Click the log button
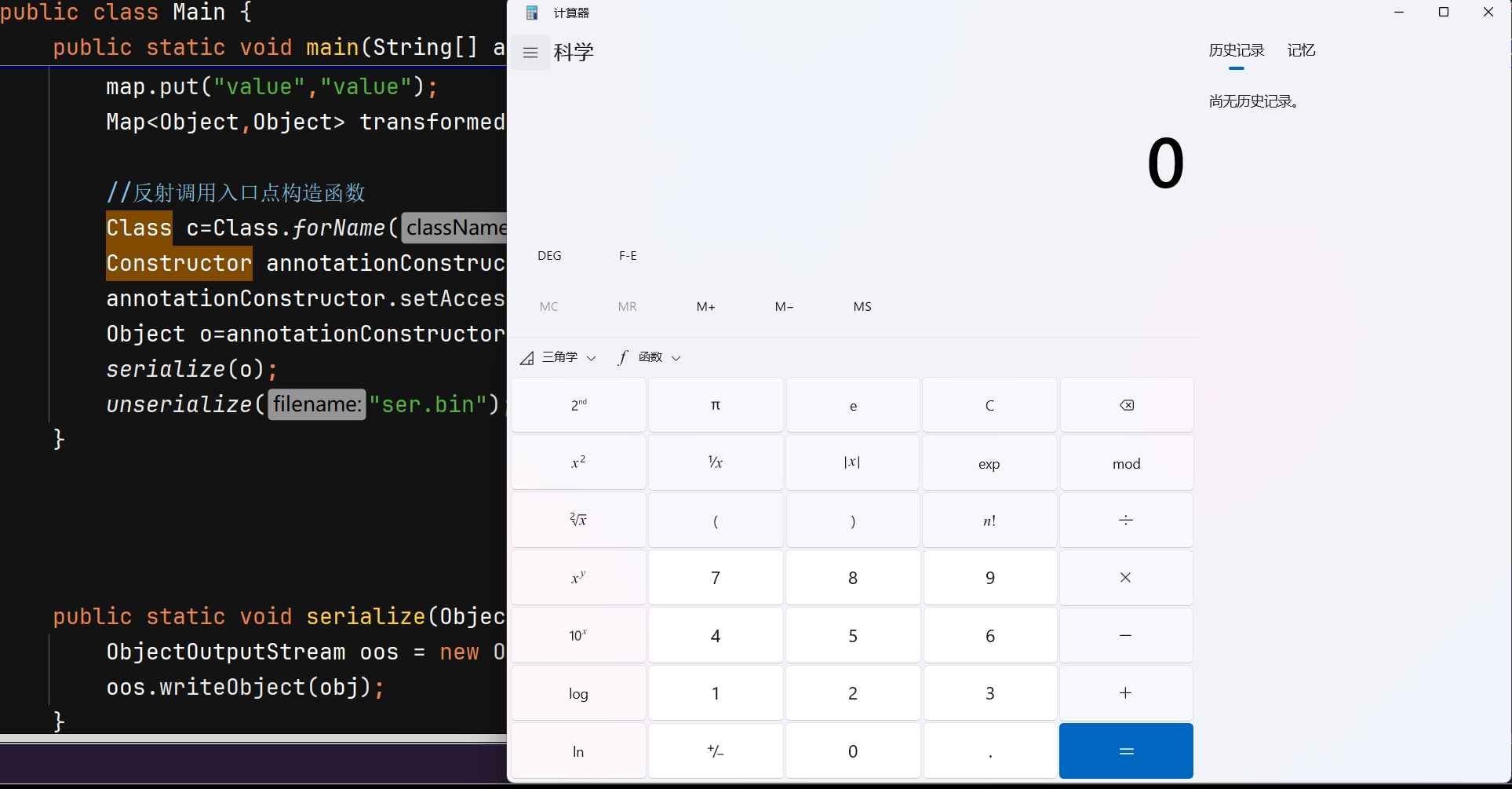The height and width of the screenshot is (789, 1512). (578, 693)
